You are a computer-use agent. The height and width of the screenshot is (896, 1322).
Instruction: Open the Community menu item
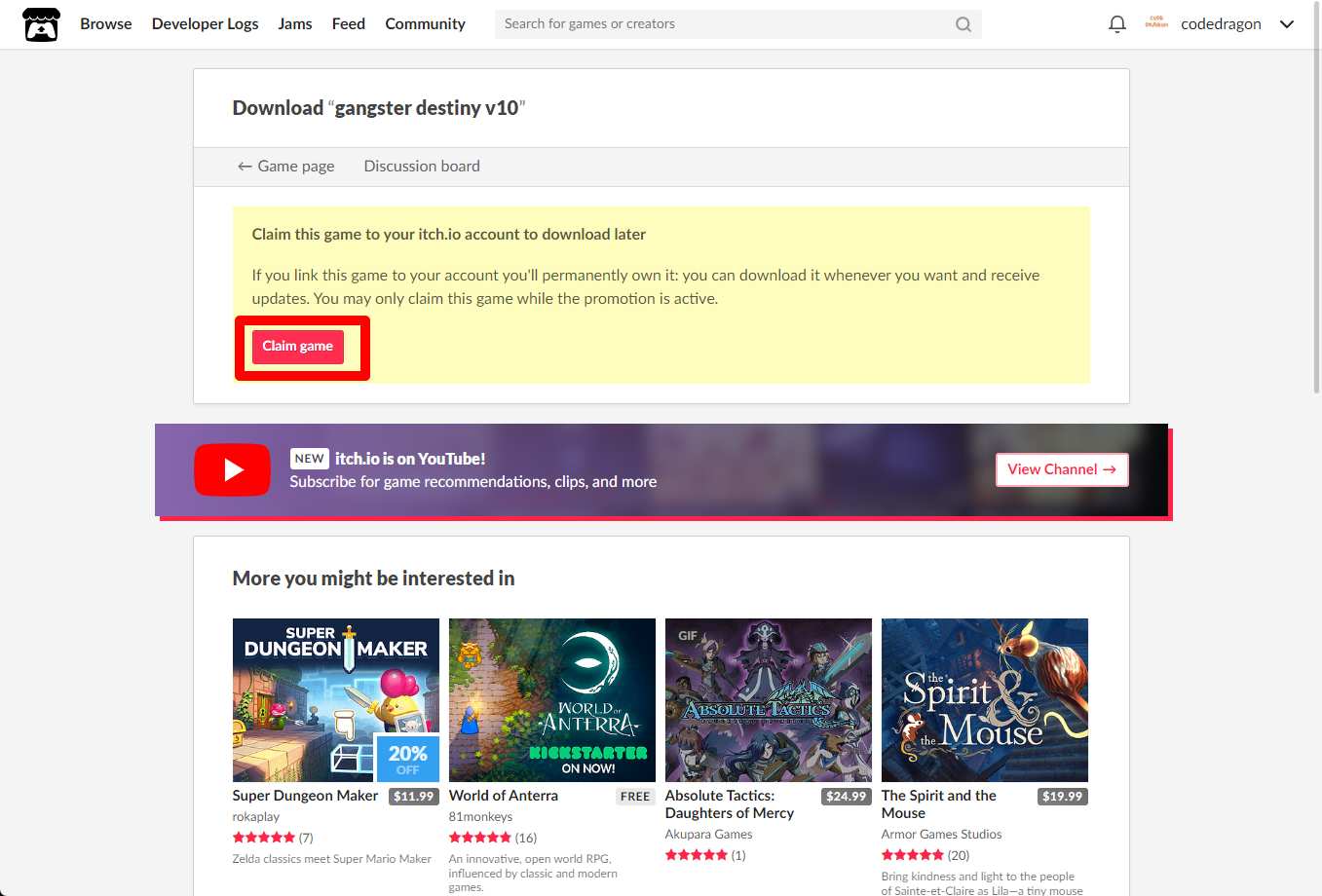[425, 24]
